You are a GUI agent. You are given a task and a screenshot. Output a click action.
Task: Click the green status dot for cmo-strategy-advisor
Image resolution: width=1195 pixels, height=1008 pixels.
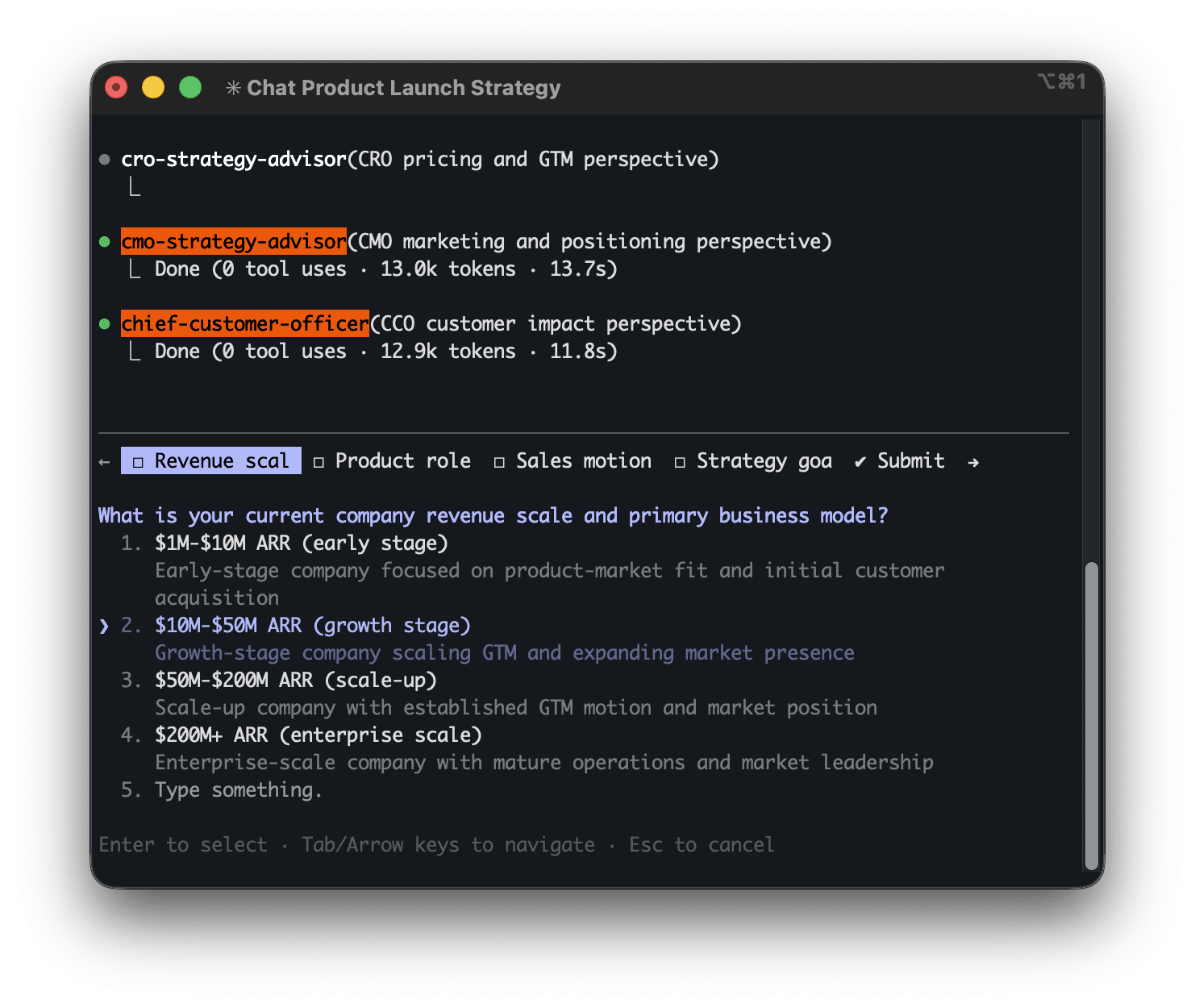click(104, 242)
